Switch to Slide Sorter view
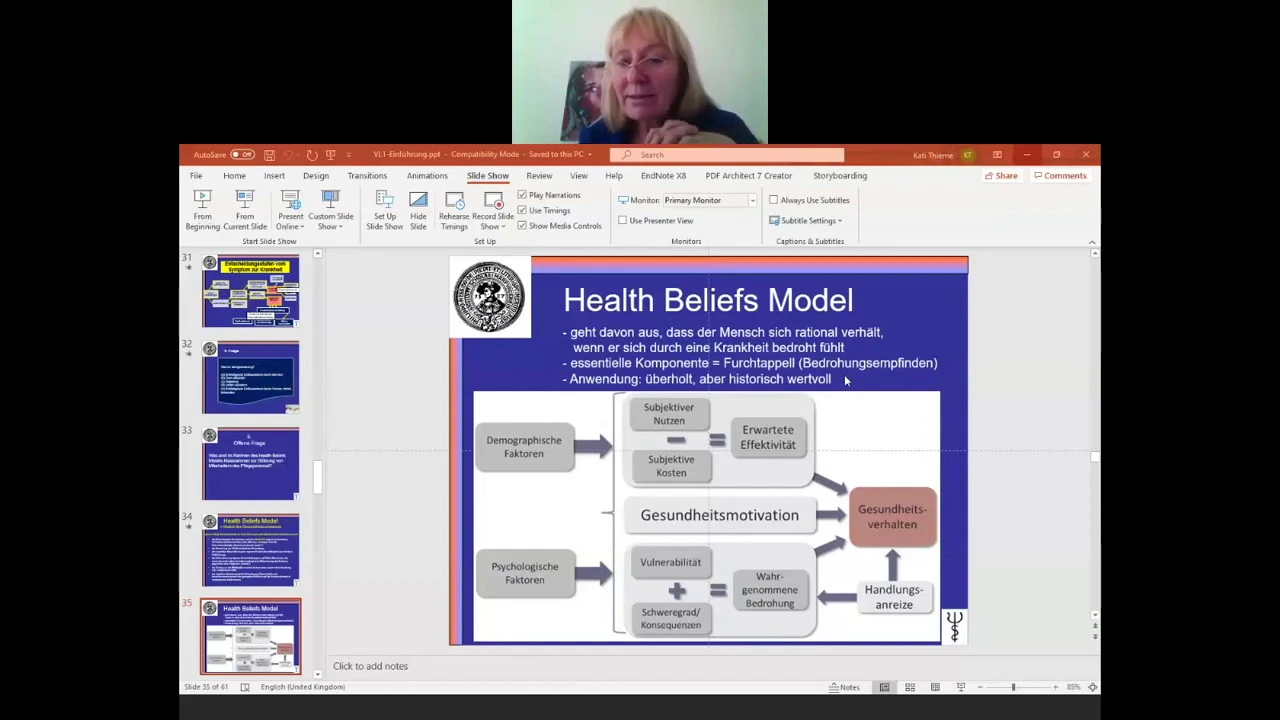The width and height of the screenshot is (1280, 720). tap(910, 687)
